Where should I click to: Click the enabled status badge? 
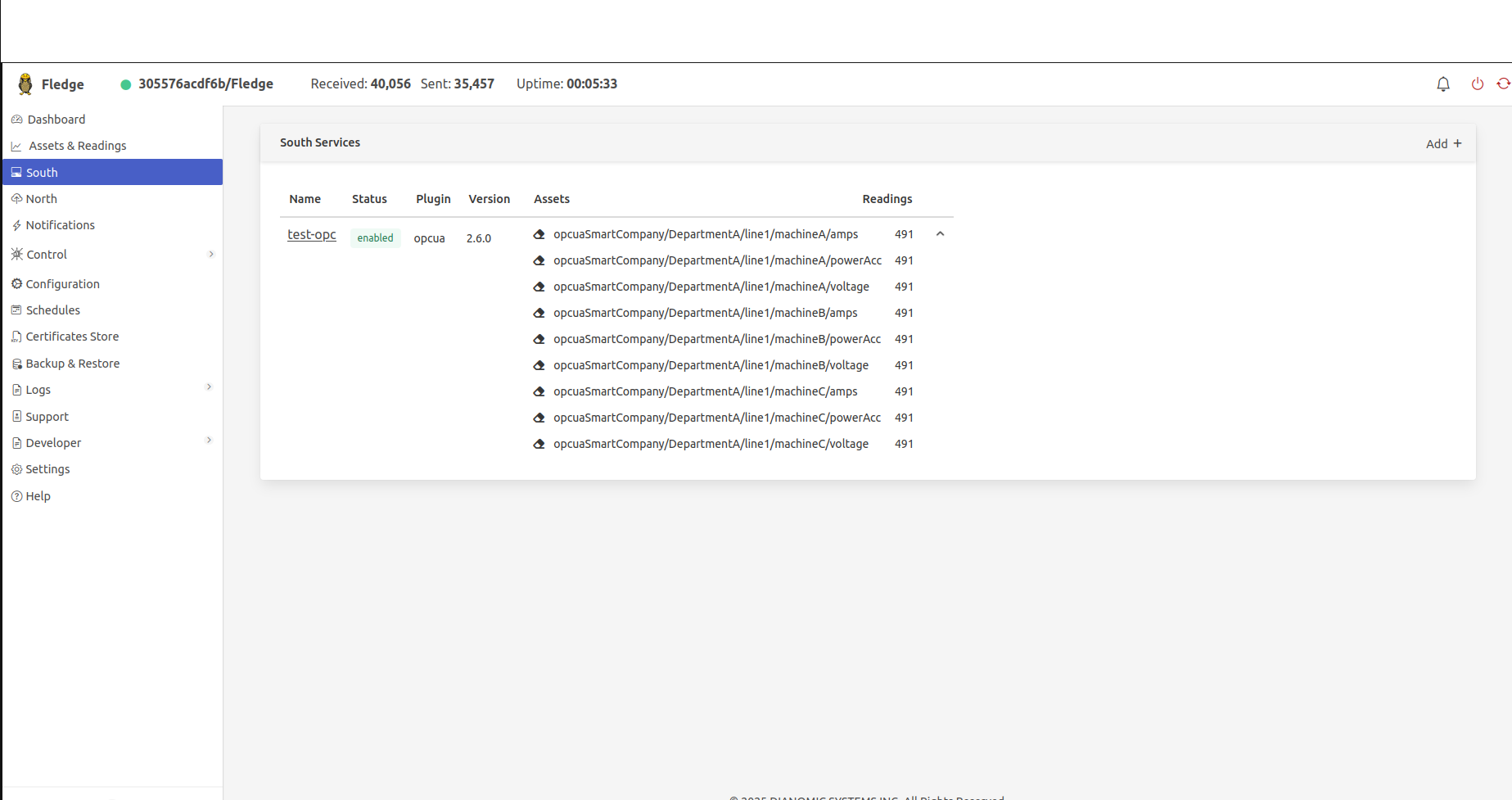[375, 238]
